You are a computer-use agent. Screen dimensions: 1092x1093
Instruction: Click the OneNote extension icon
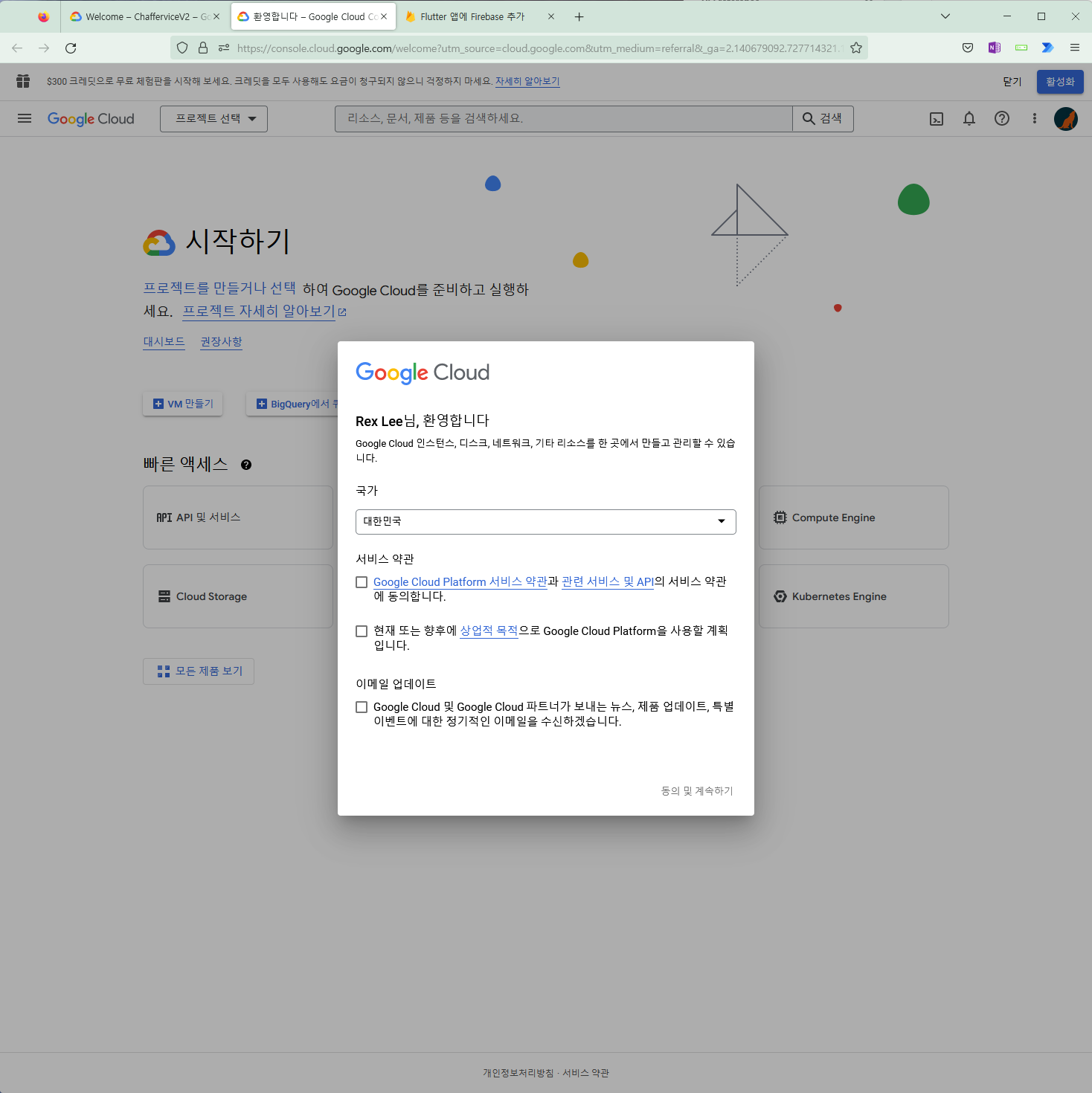coord(995,48)
